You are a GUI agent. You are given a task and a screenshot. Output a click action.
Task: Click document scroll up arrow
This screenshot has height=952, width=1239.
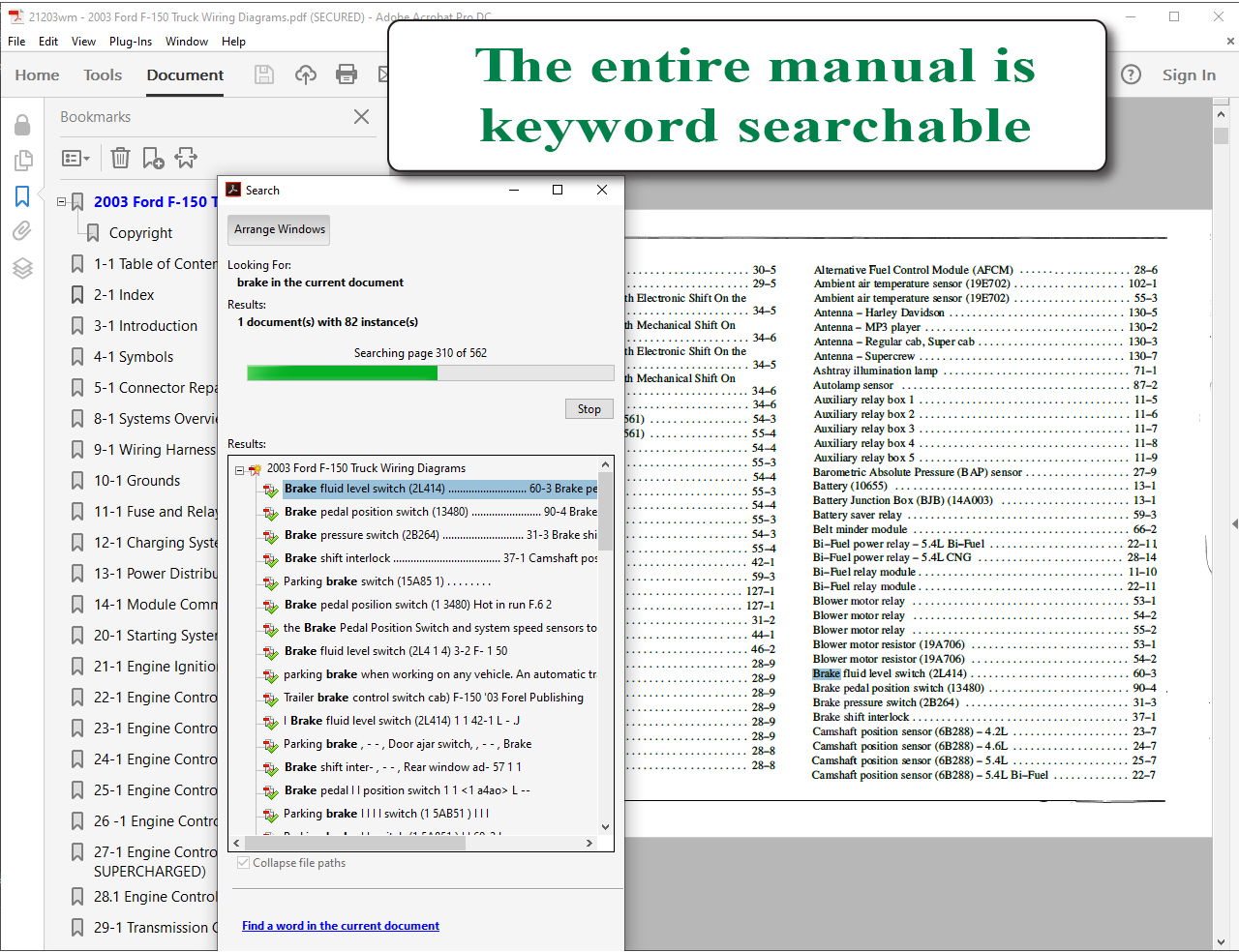(1222, 114)
